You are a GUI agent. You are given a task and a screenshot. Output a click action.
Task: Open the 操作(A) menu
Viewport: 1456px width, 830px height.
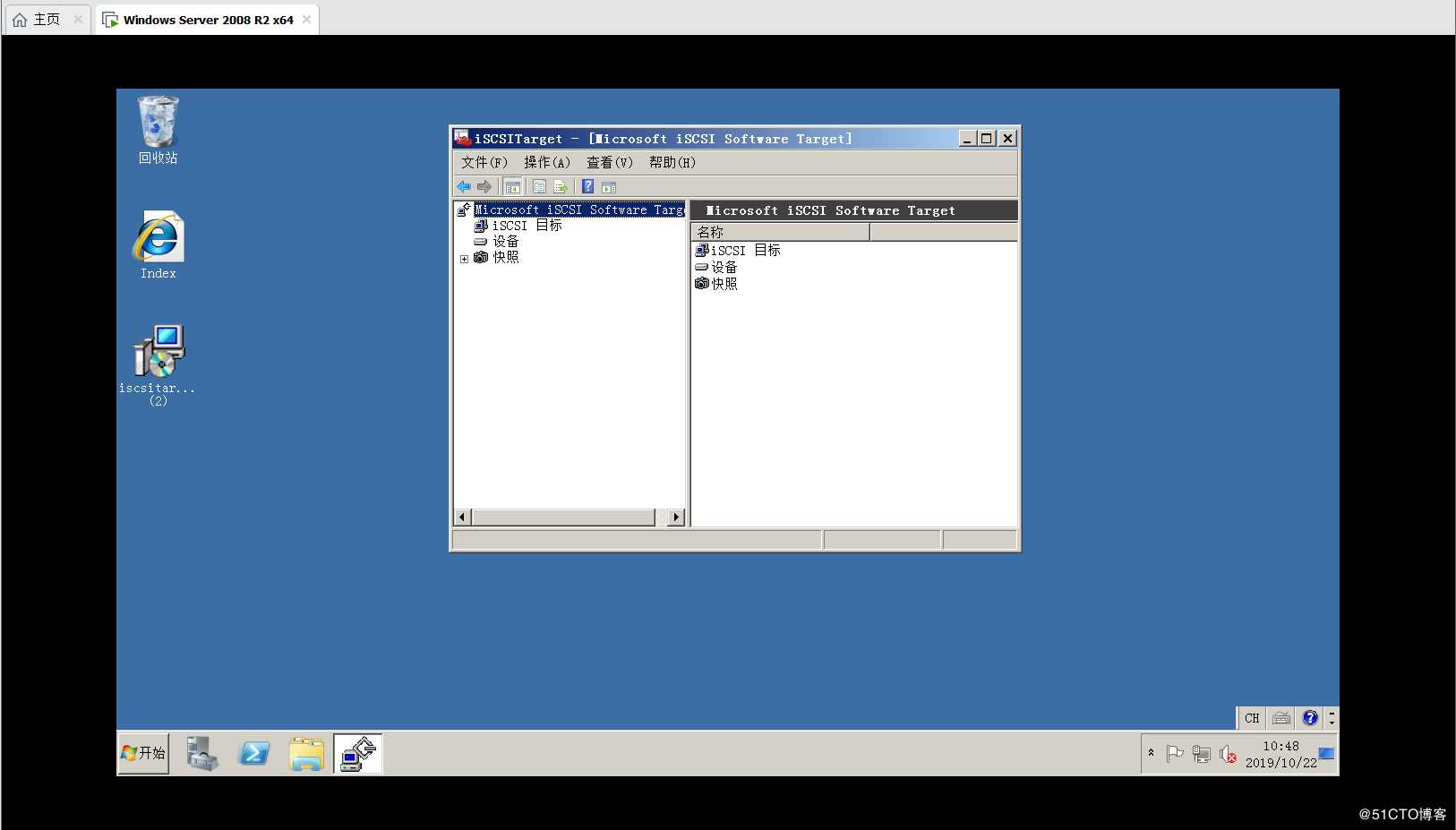(547, 162)
